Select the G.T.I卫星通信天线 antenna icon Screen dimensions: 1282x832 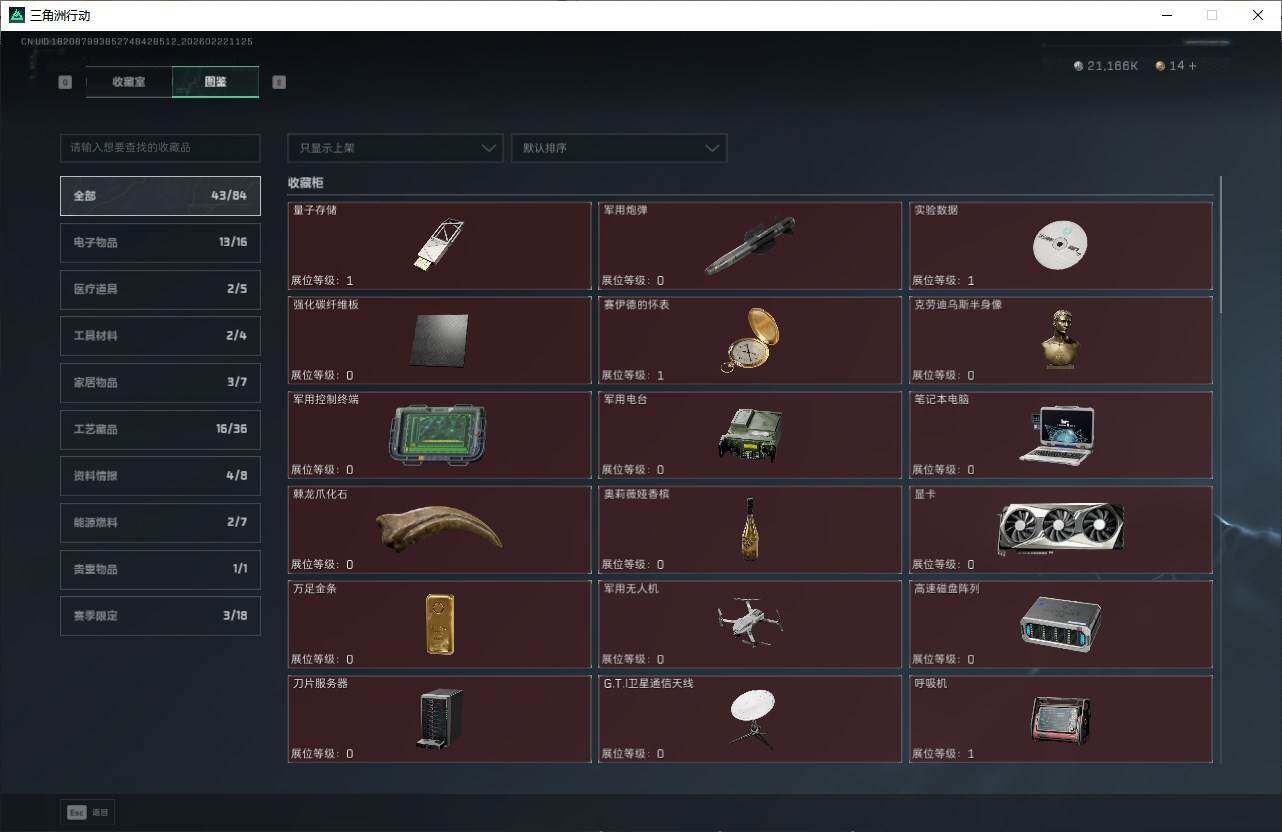[752, 719]
